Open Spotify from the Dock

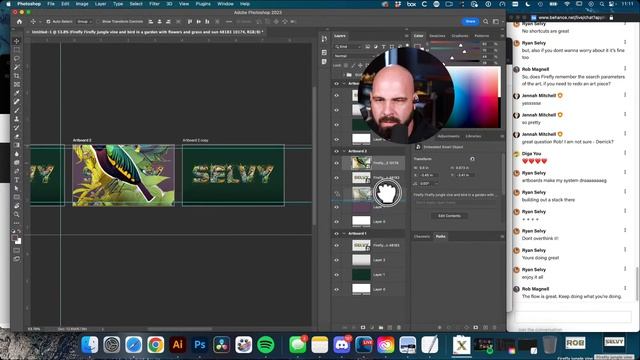coord(266,345)
